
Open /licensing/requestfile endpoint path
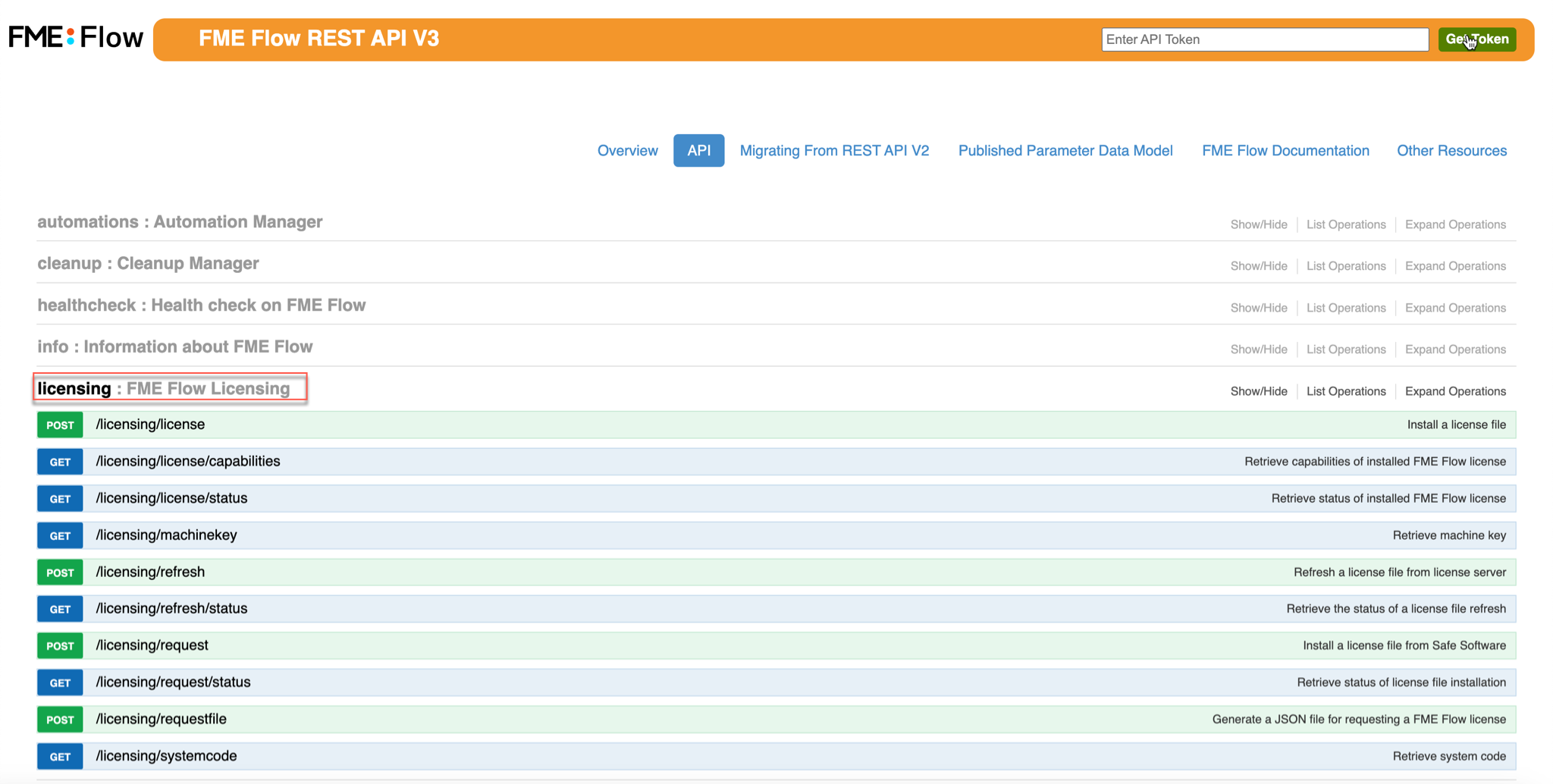161,719
